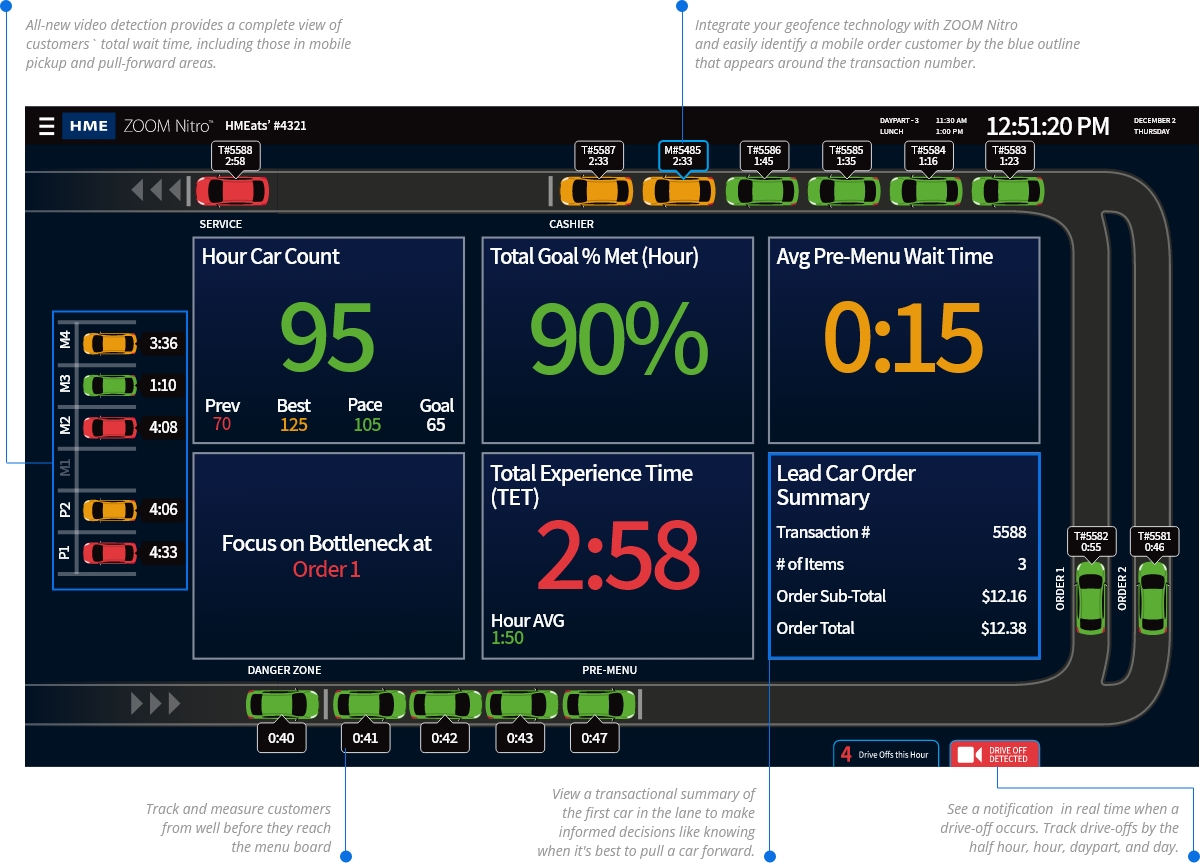Click the triple right arrows near Danger Zone
Screen dimensions: 1200x863
click(157, 704)
